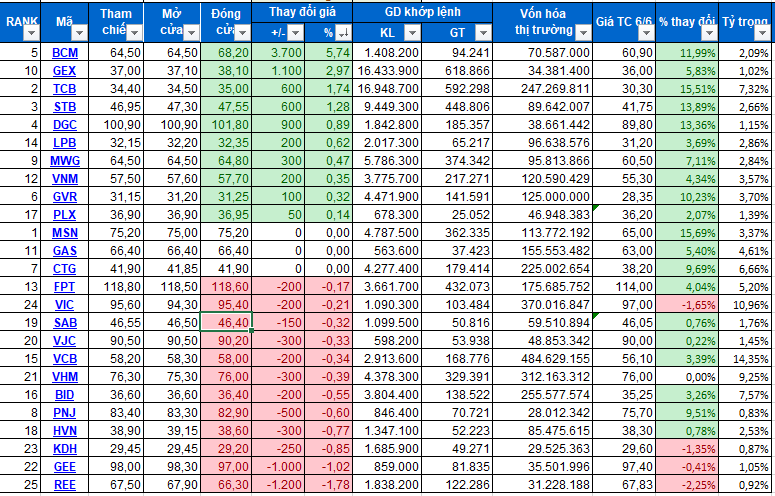Viewport: 775px width, 496px height.
Task: Select the BID ticker link
Action: coord(65,395)
